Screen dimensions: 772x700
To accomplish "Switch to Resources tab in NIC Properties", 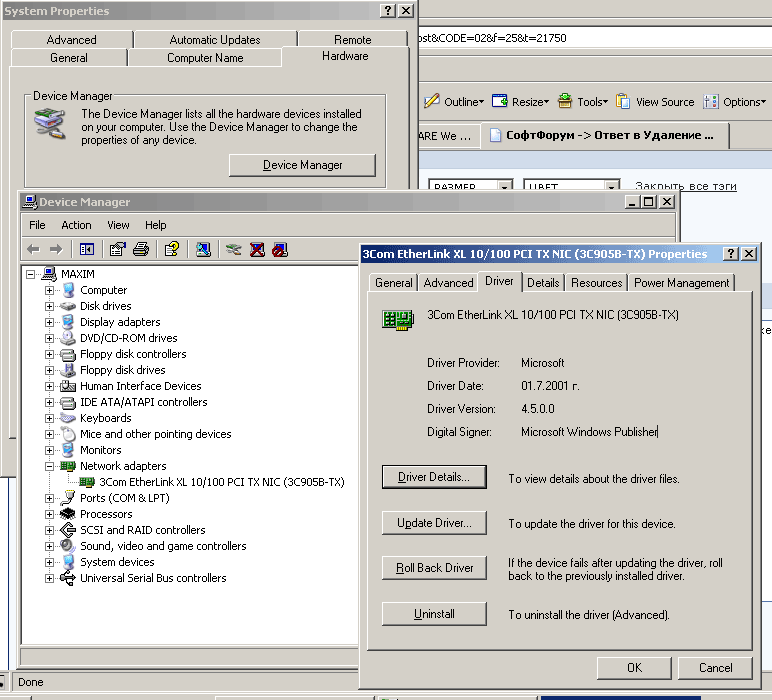I will tap(596, 283).
